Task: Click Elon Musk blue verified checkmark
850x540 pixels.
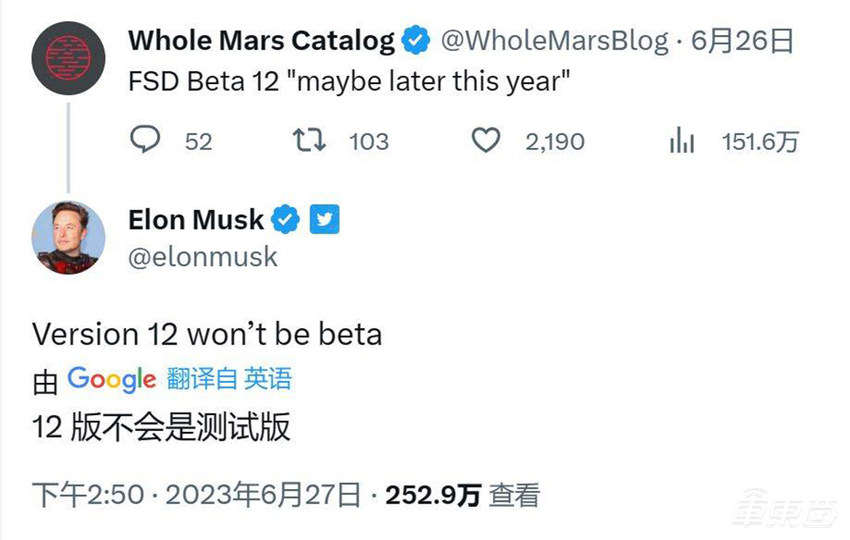Action: (x=286, y=219)
